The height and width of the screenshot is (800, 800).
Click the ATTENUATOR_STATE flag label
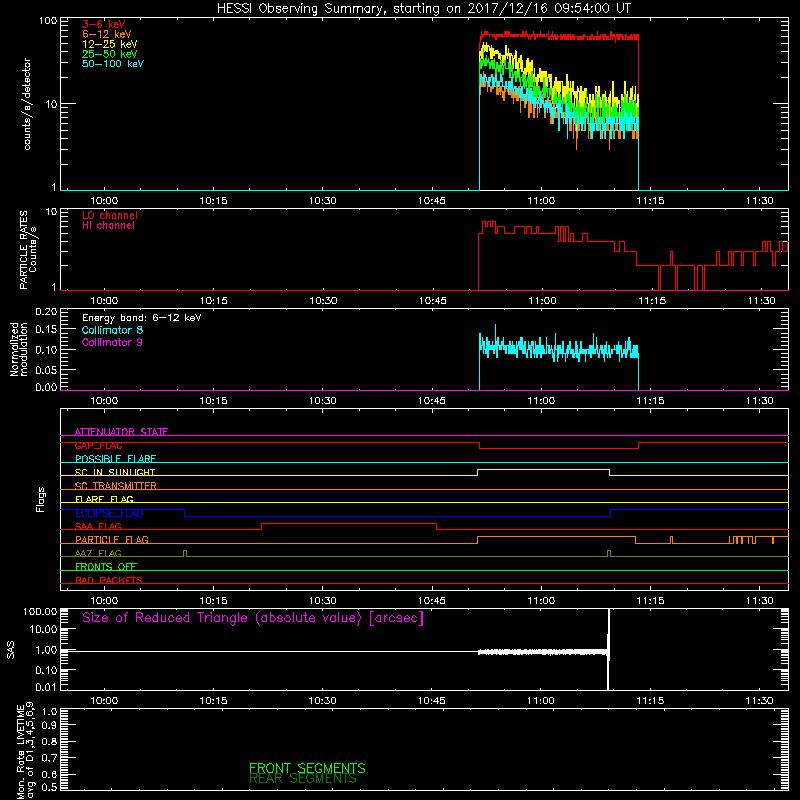coord(121,432)
